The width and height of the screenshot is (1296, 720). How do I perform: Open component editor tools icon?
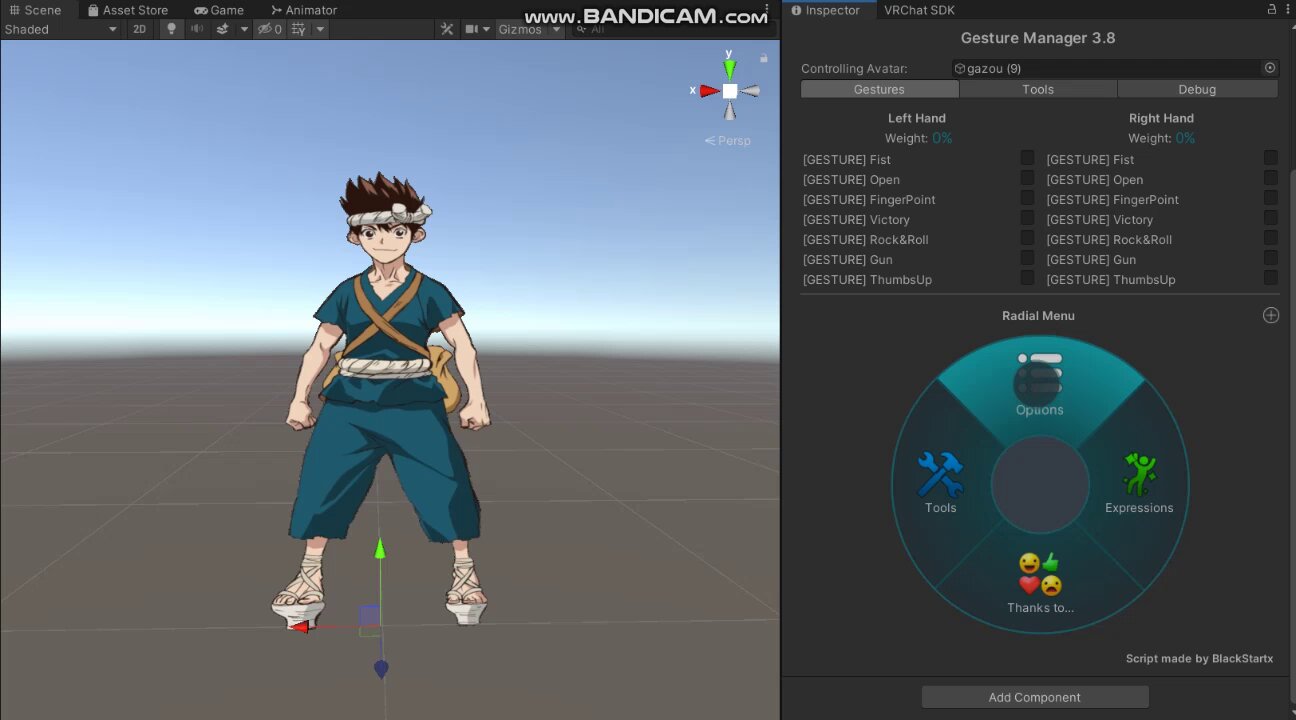447,29
